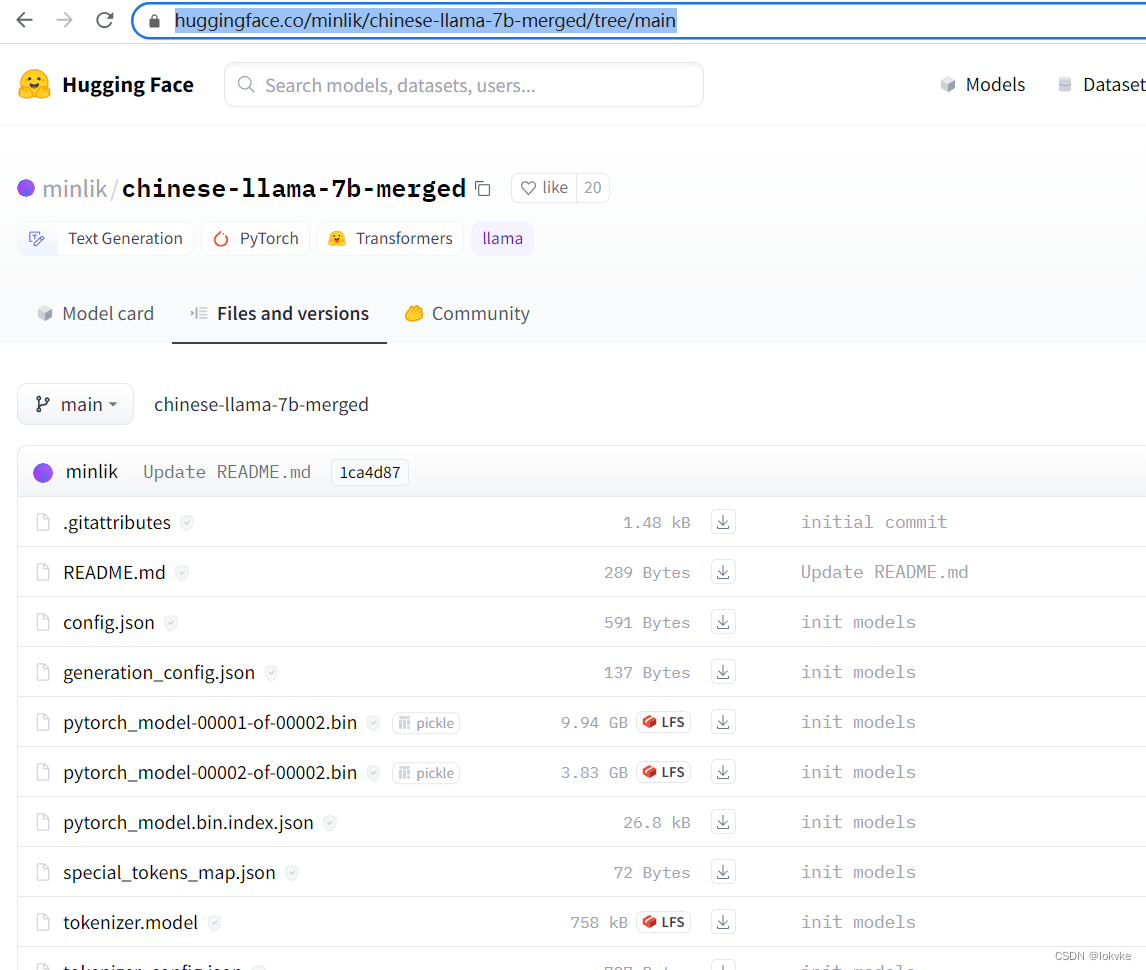Download the config.json file
This screenshot has height=970, width=1146.
click(x=723, y=622)
